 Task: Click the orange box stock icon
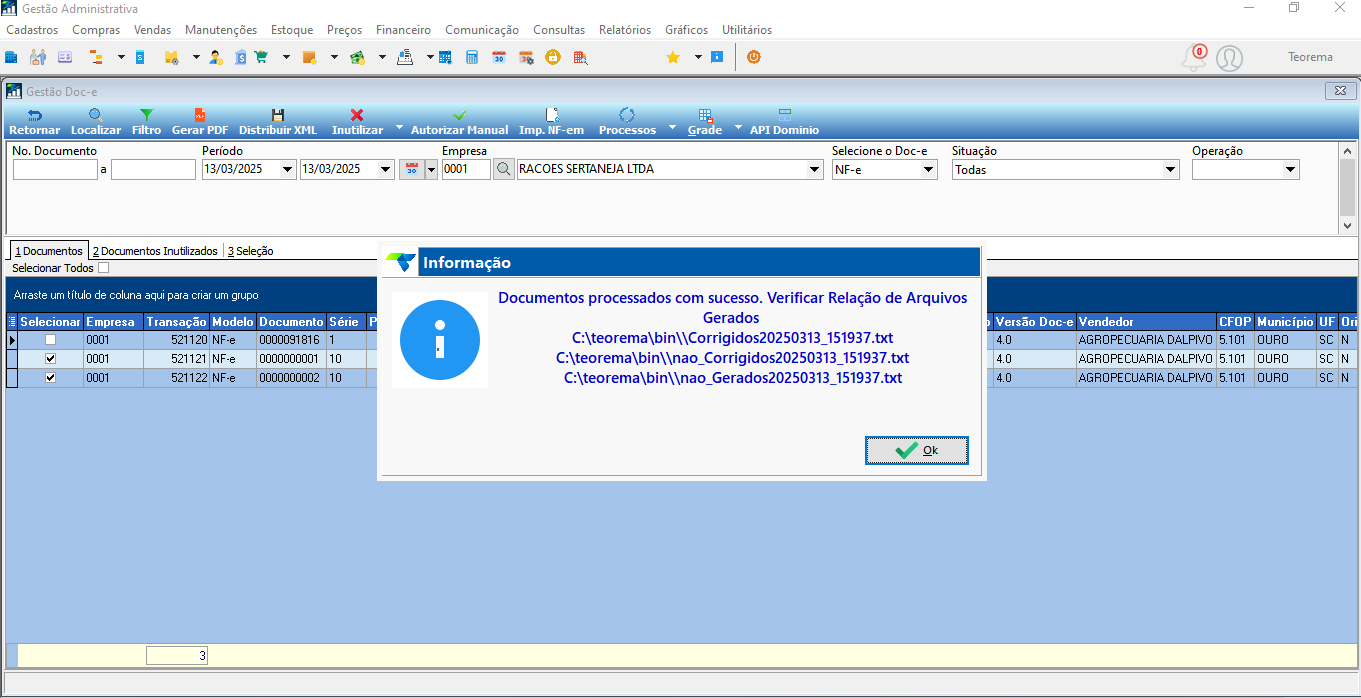(x=309, y=57)
